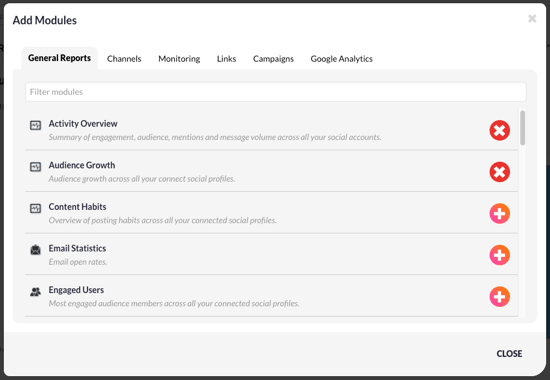Click the module list scrollbar thumb
The image size is (550, 380).
(523, 128)
